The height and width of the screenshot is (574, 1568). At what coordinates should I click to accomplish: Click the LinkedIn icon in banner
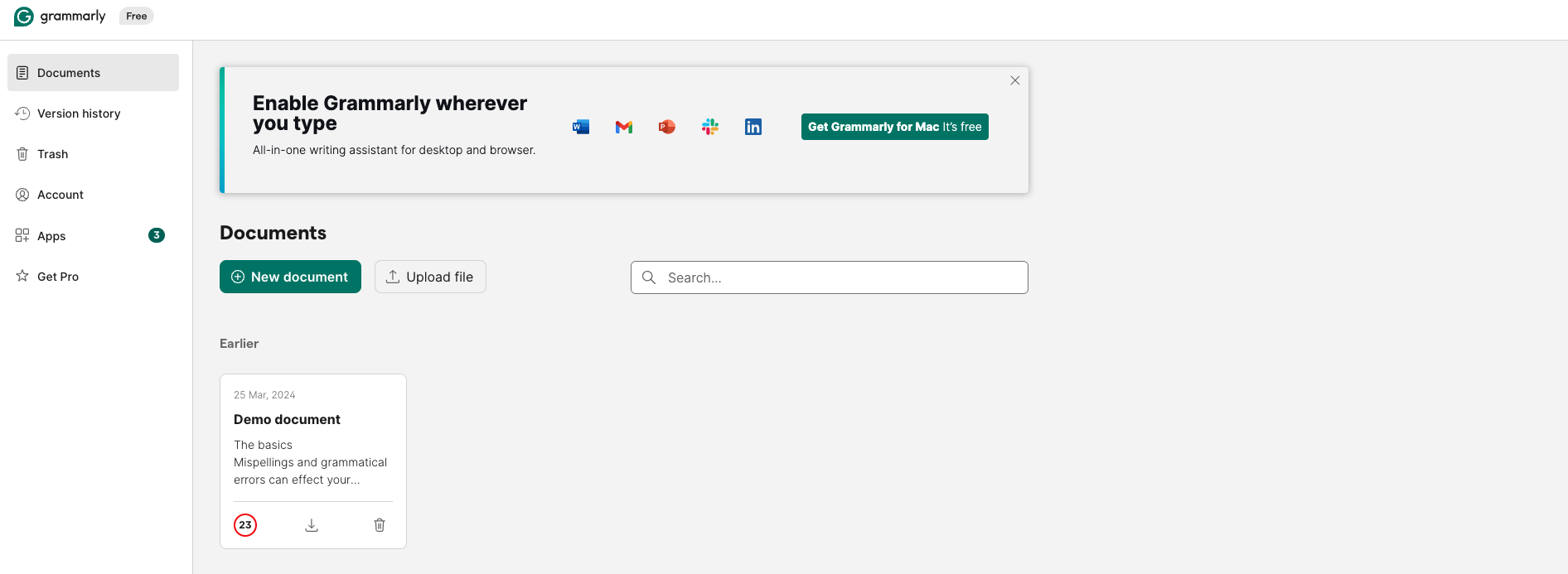tap(753, 127)
